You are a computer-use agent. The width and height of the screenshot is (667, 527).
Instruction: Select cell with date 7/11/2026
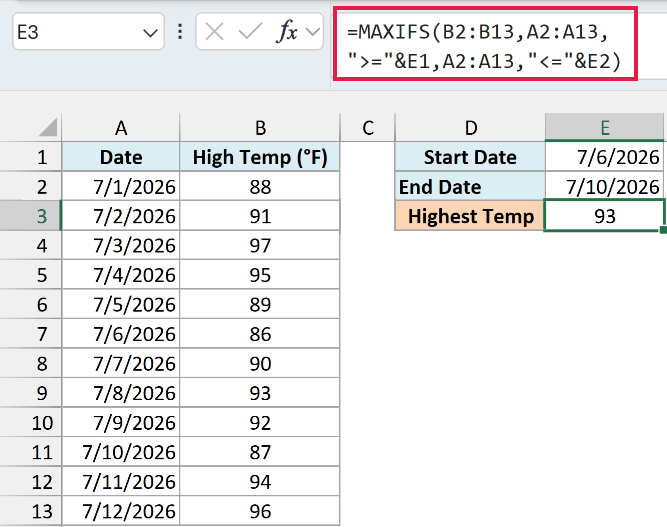pos(121,481)
